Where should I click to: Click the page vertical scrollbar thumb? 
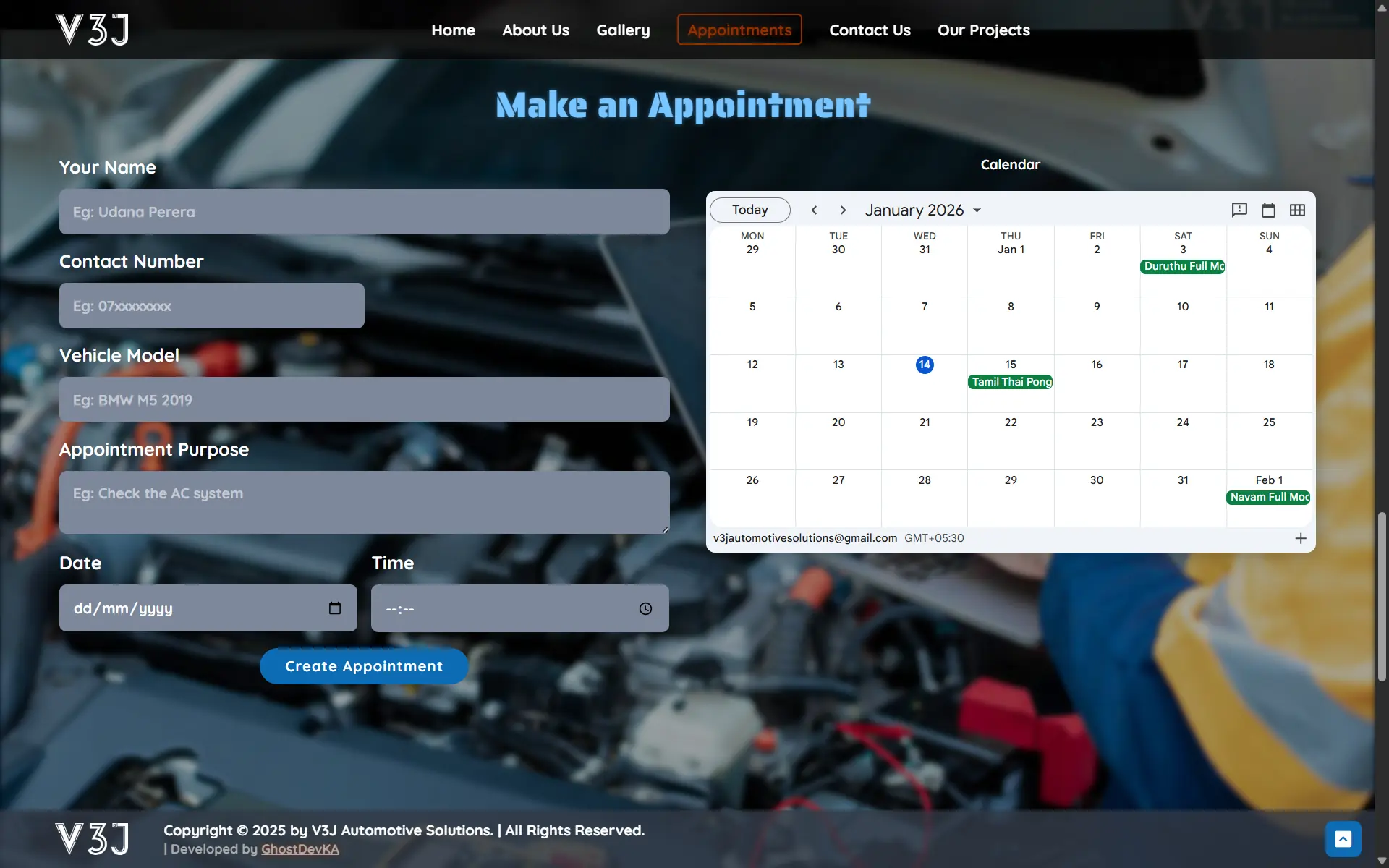tap(1382, 597)
